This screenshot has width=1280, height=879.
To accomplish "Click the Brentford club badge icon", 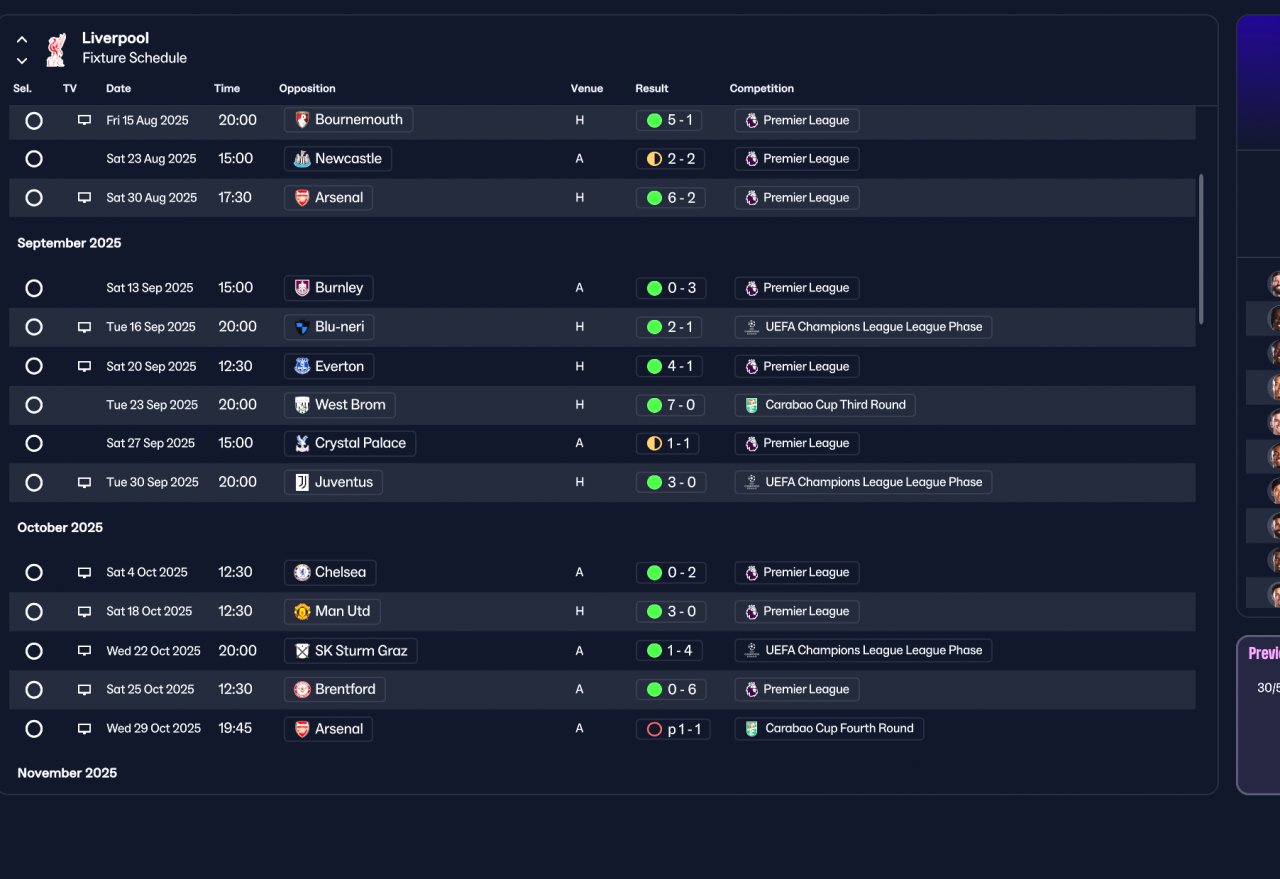I will tap(302, 689).
